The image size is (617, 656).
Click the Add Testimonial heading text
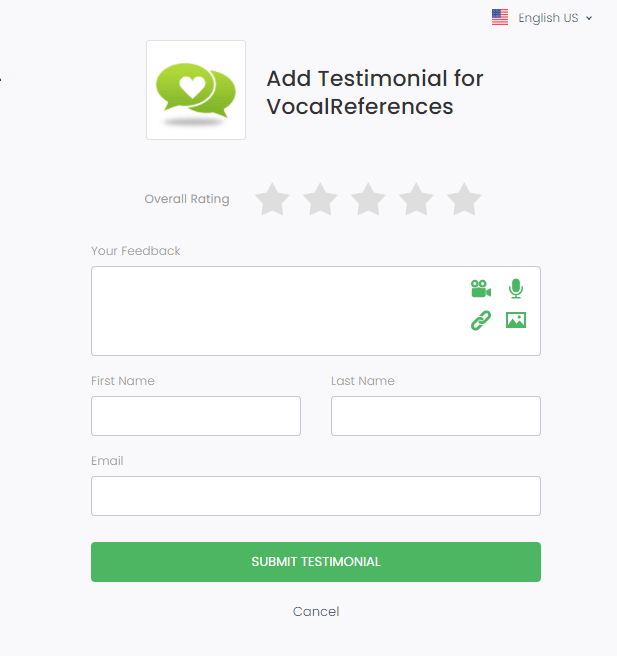point(375,92)
